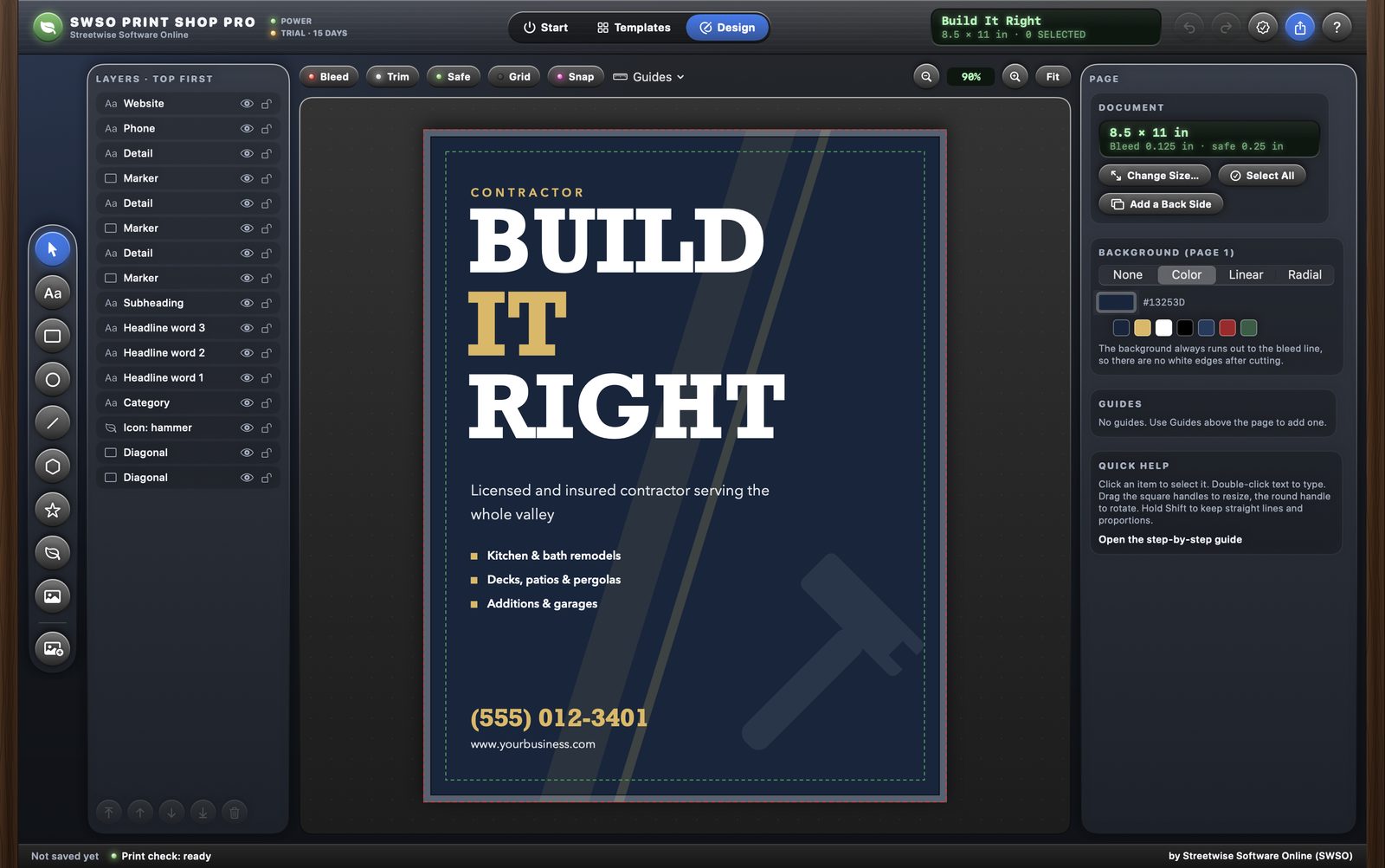Toggle the Safe area overlay
This screenshot has height=868, width=1385.
point(453,76)
